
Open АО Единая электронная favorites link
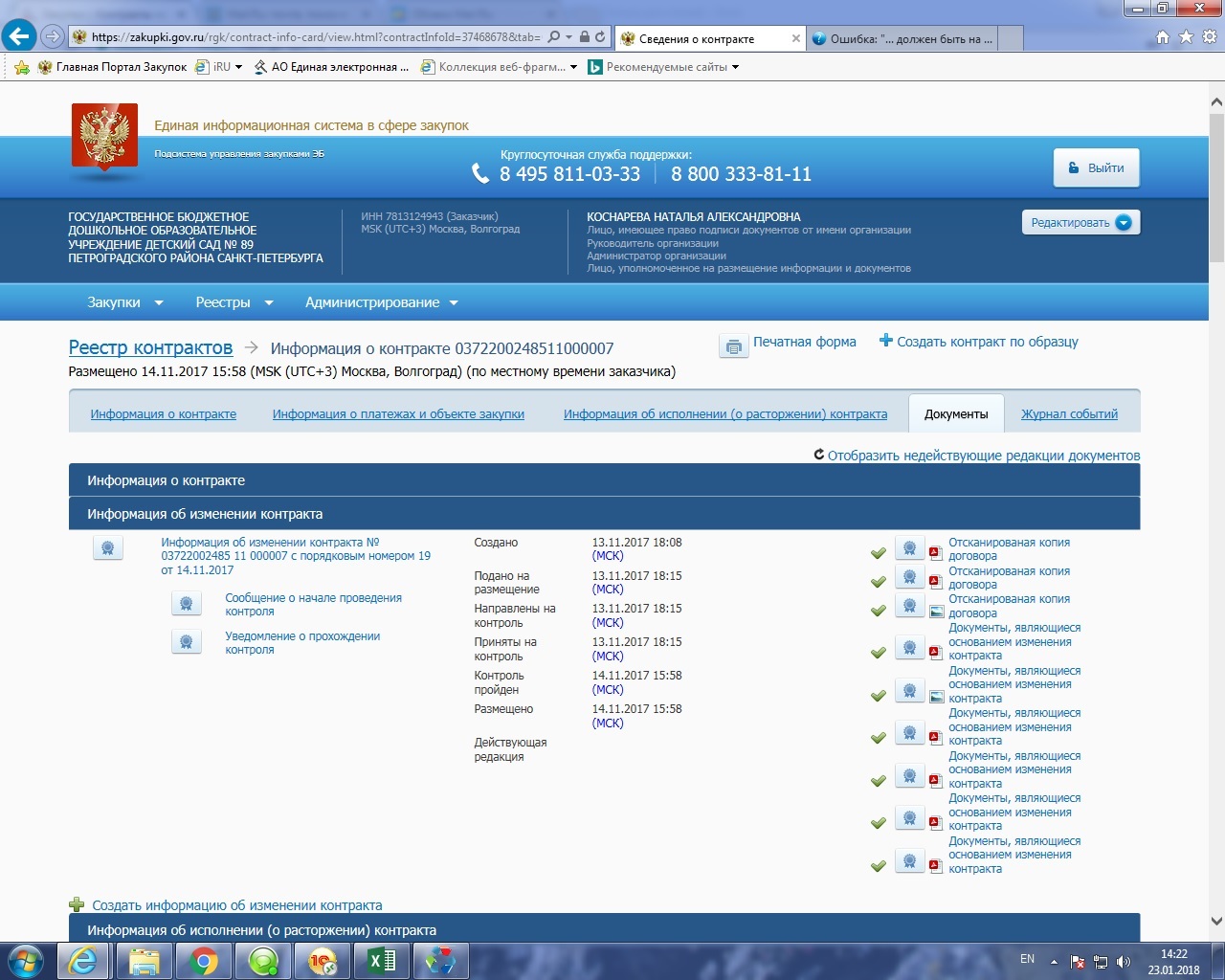click(x=331, y=67)
